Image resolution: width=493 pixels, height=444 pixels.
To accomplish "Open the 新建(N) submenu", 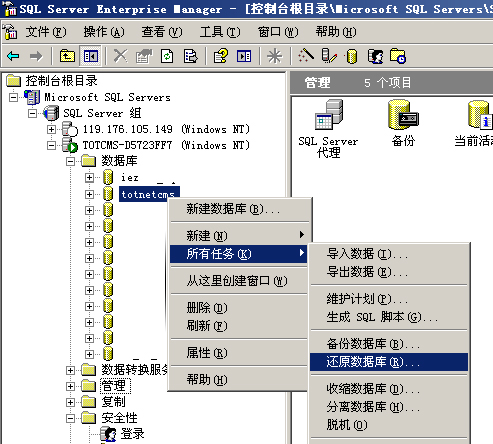I will [x=240, y=235].
